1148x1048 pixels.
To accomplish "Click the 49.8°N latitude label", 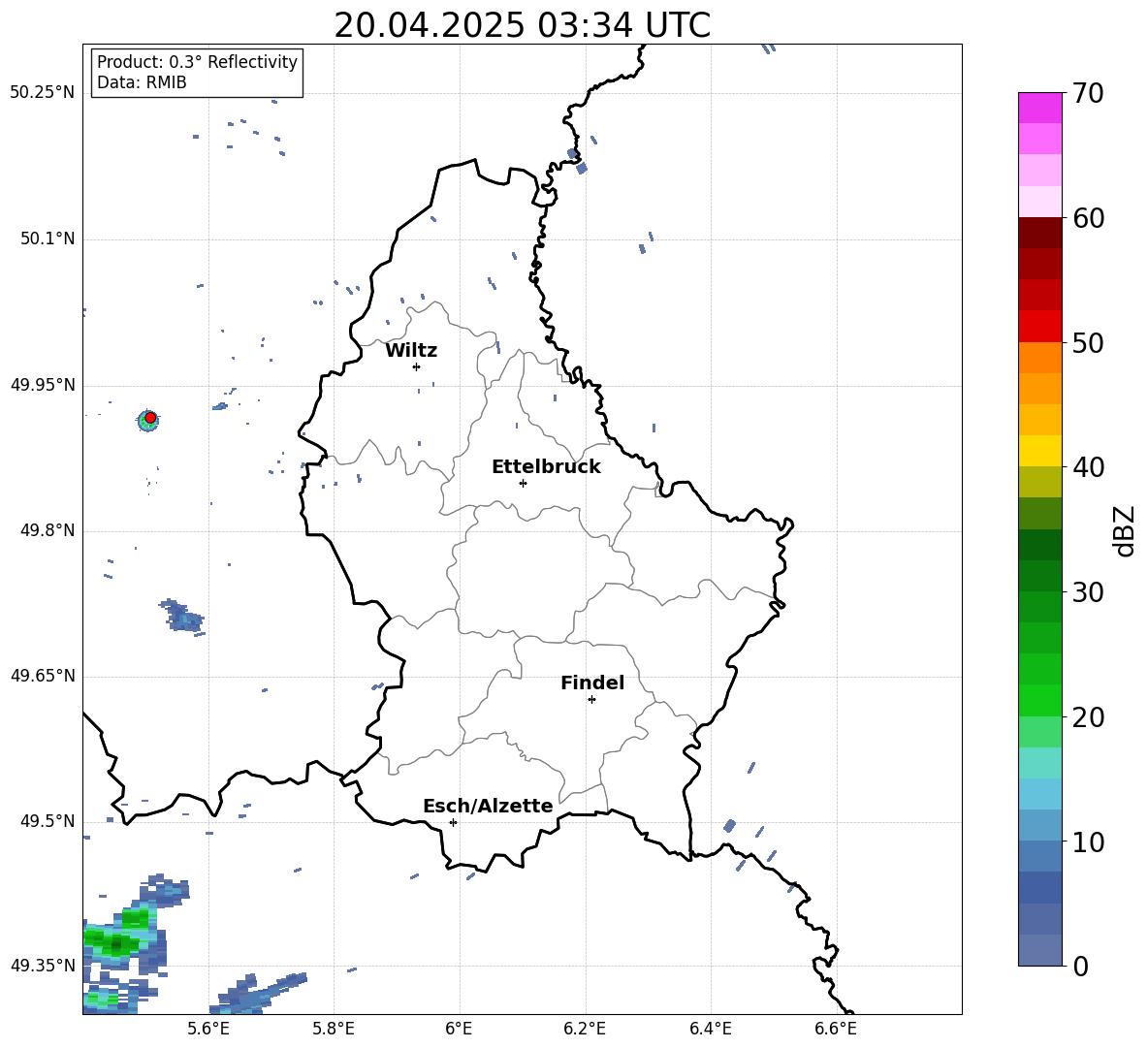I will coord(47,530).
